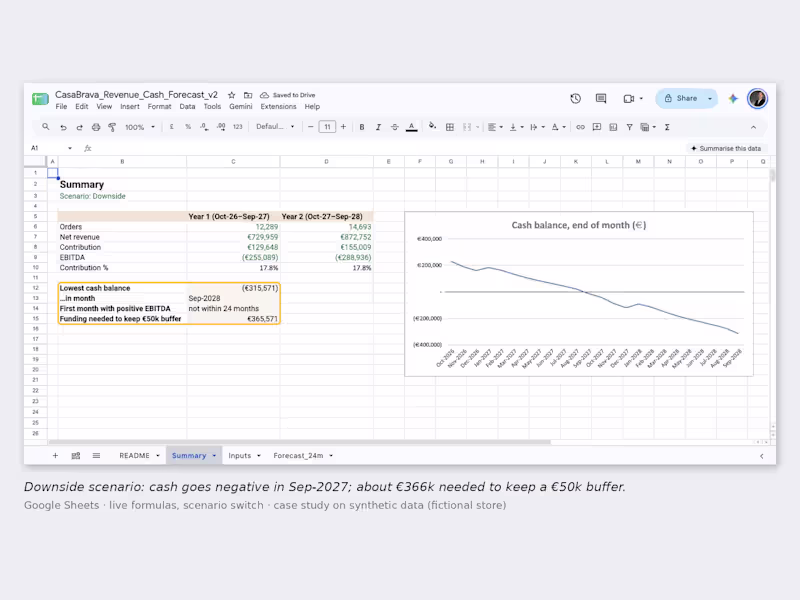The image size is (800, 600).
Task: Open the Format menu
Action: coord(159,107)
